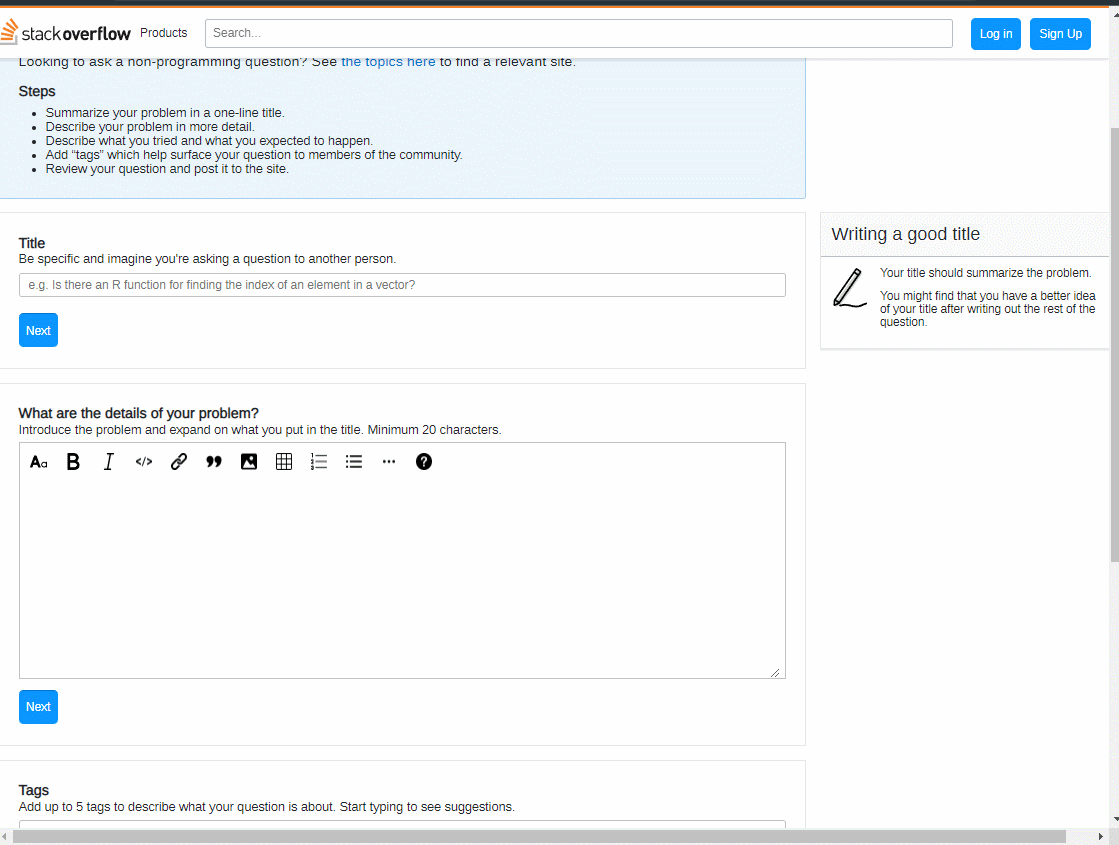
Task: Click the text area resize handle
Action: (x=775, y=672)
